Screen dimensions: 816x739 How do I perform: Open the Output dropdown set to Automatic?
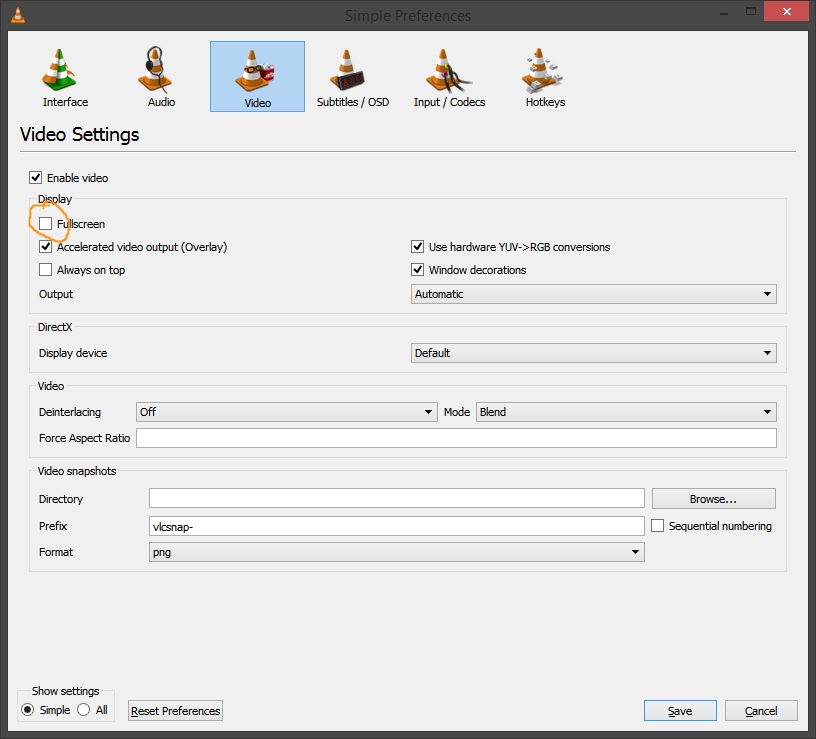tap(593, 294)
